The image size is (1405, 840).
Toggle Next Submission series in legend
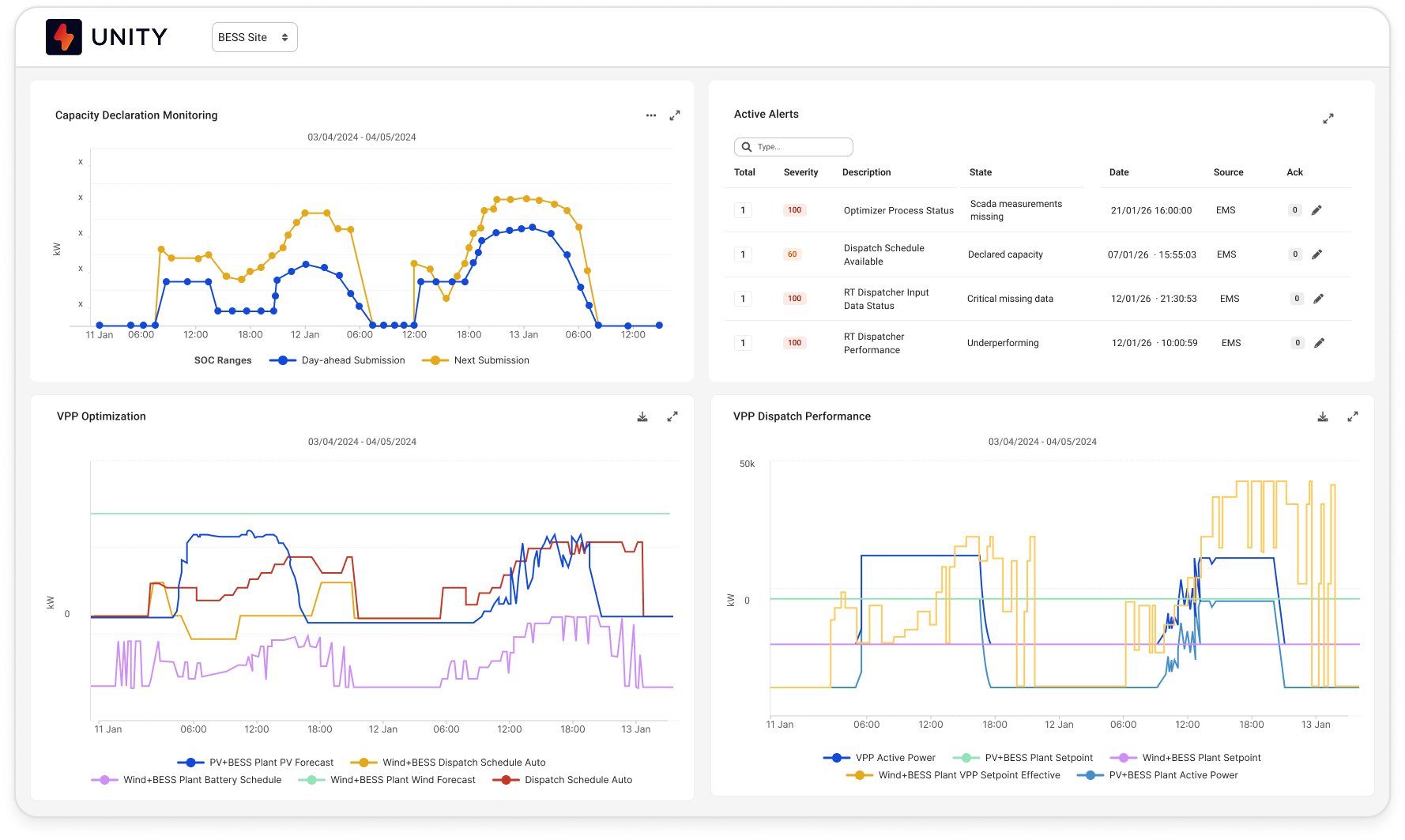tap(491, 360)
